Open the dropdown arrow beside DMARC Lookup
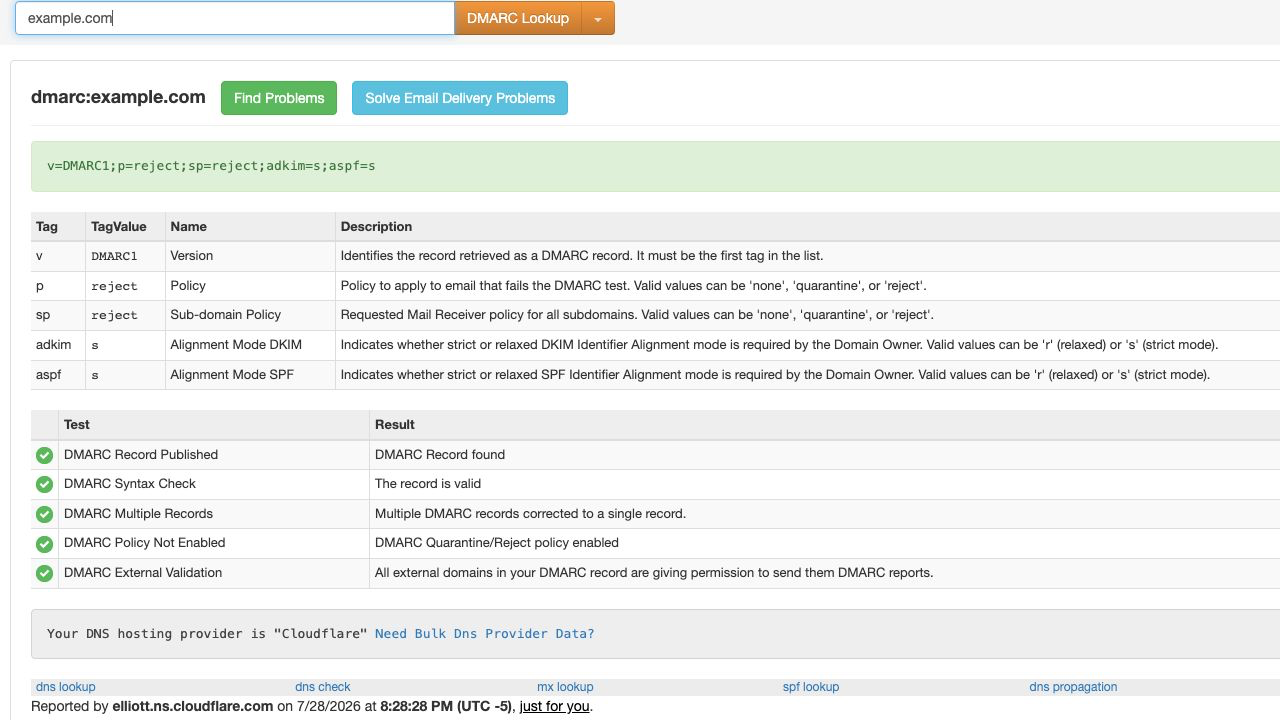Screen dimensions: 1280x720 (x=598, y=18)
